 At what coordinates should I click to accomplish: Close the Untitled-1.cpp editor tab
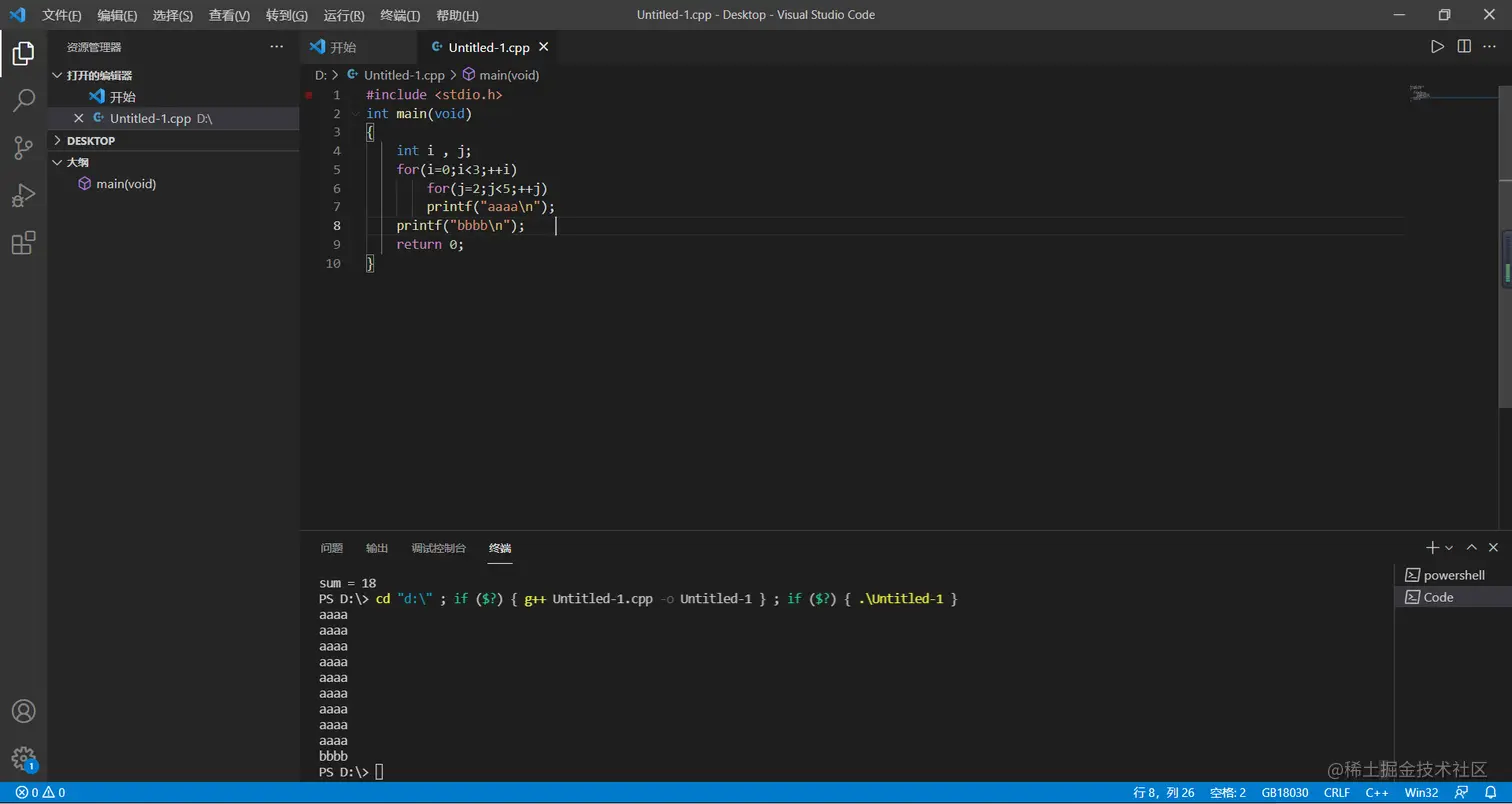(x=544, y=47)
